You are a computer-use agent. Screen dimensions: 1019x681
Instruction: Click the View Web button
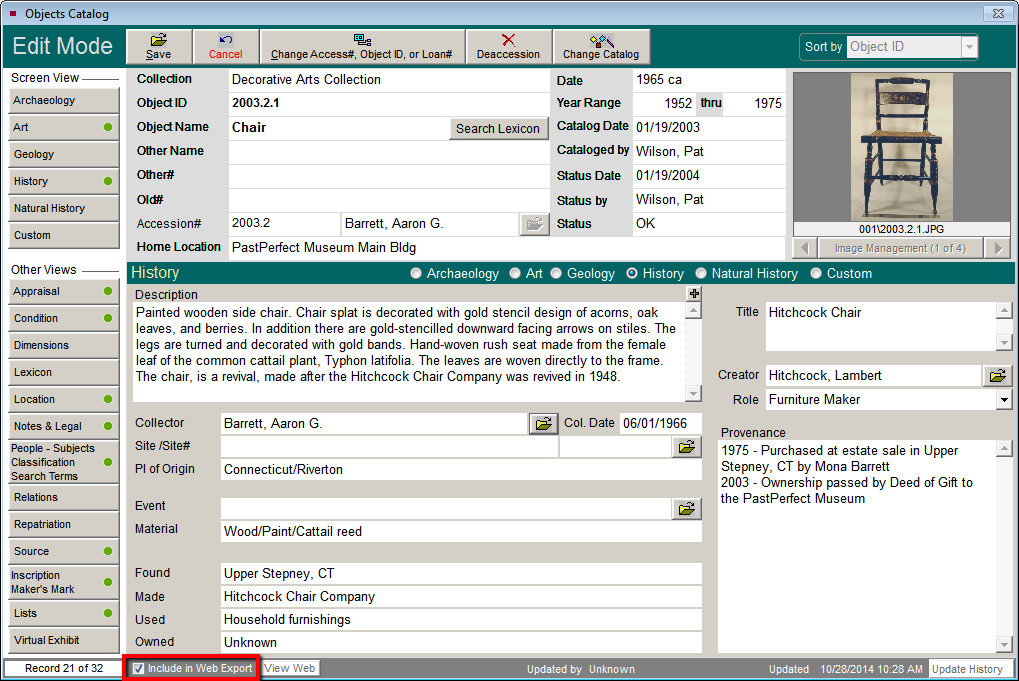(289, 668)
